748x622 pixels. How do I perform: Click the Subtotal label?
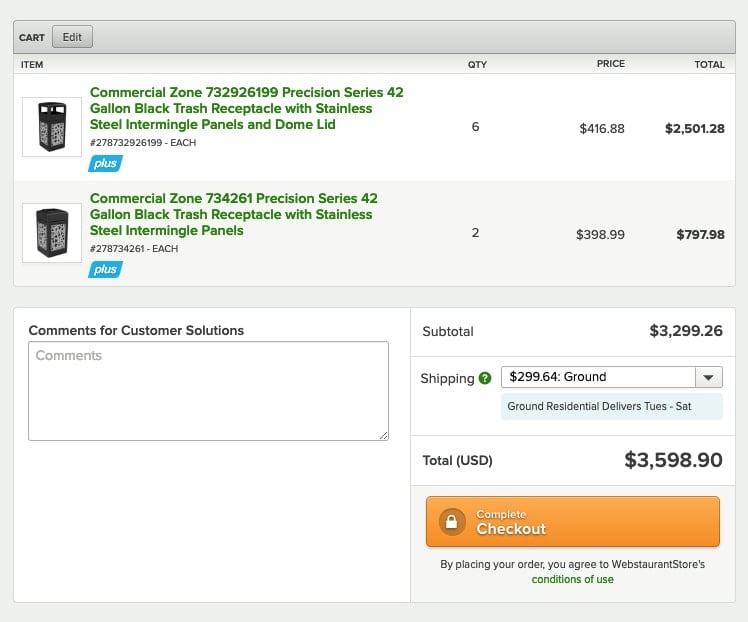(448, 332)
